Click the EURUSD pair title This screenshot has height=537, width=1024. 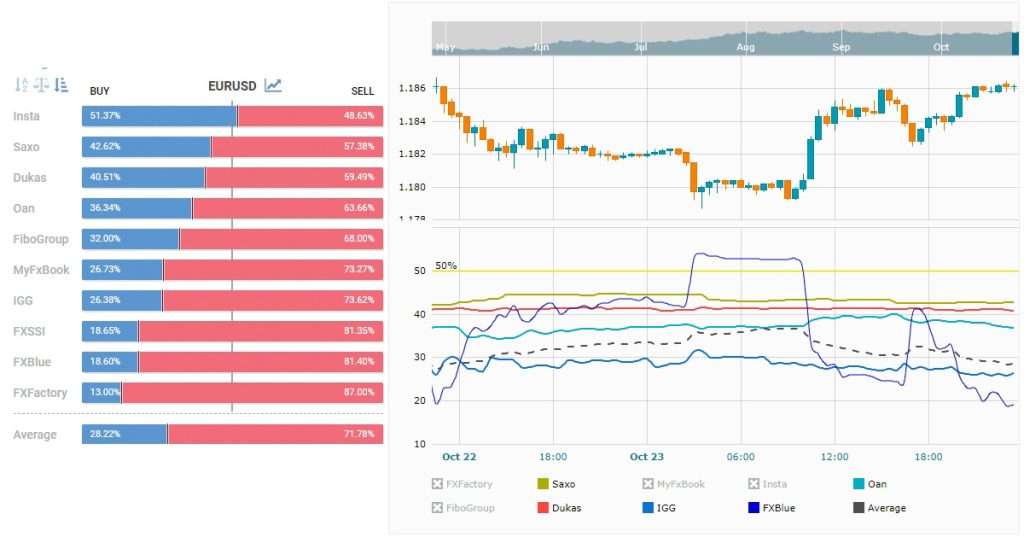click(234, 86)
